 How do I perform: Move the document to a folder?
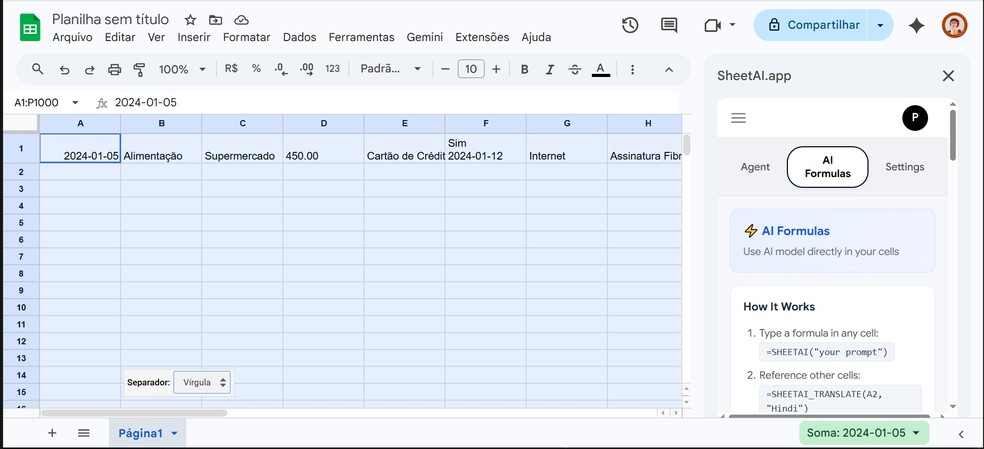[x=215, y=20]
